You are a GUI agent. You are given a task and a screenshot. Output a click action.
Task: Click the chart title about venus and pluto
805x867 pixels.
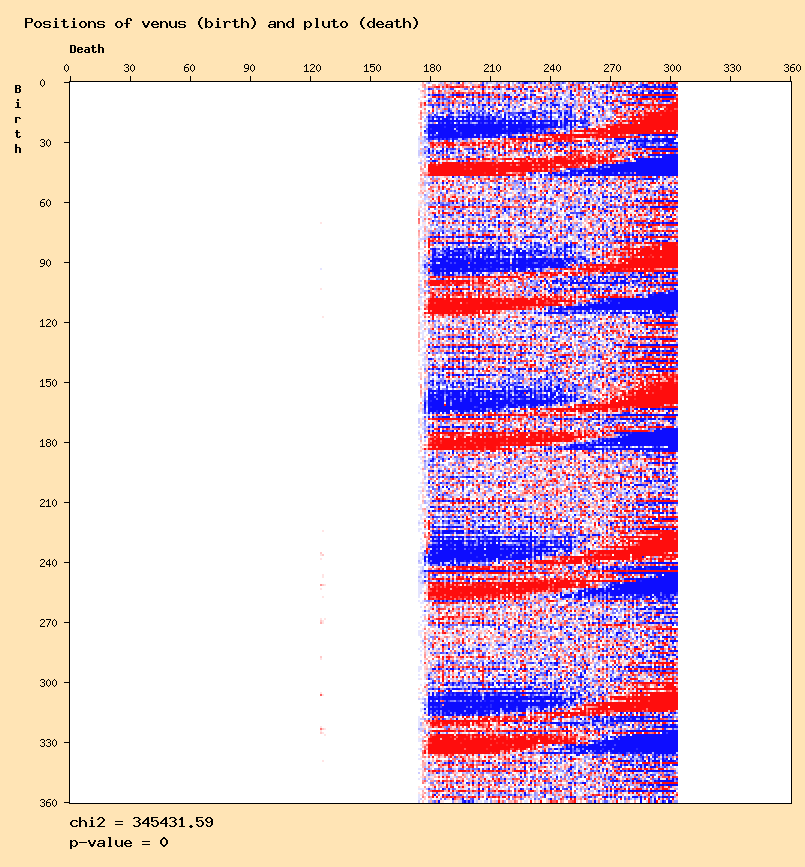(221, 23)
